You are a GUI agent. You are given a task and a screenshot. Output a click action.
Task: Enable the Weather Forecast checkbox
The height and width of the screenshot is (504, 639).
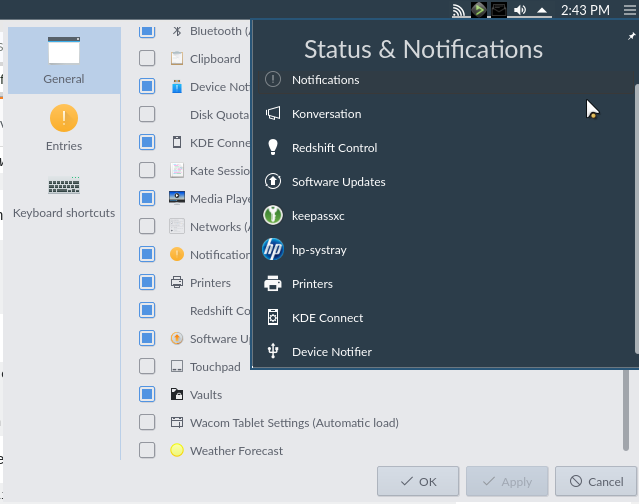[147, 450]
